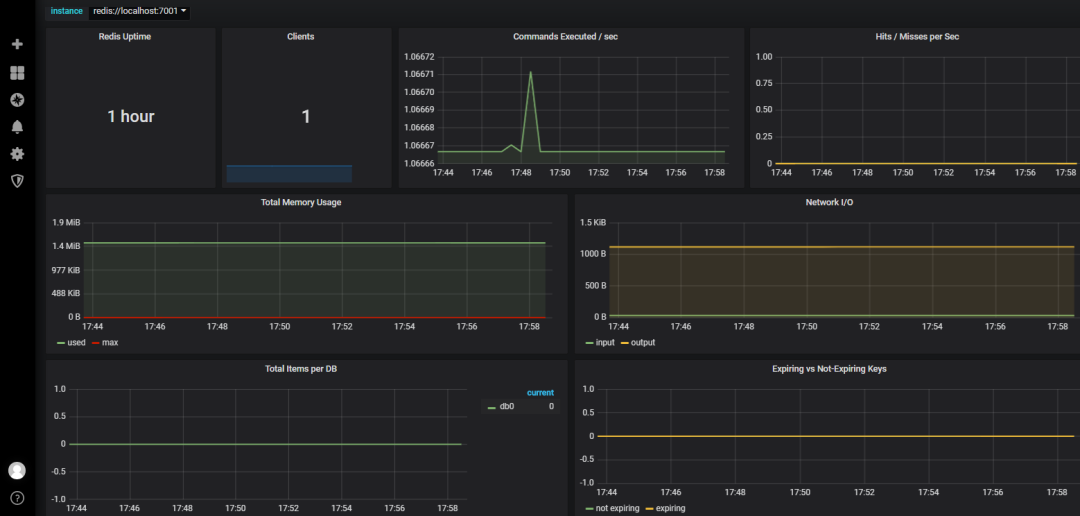Open Expiring vs Not-Expiring Keys panel title
The width and height of the screenshot is (1080, 516).
pos(829,369)
